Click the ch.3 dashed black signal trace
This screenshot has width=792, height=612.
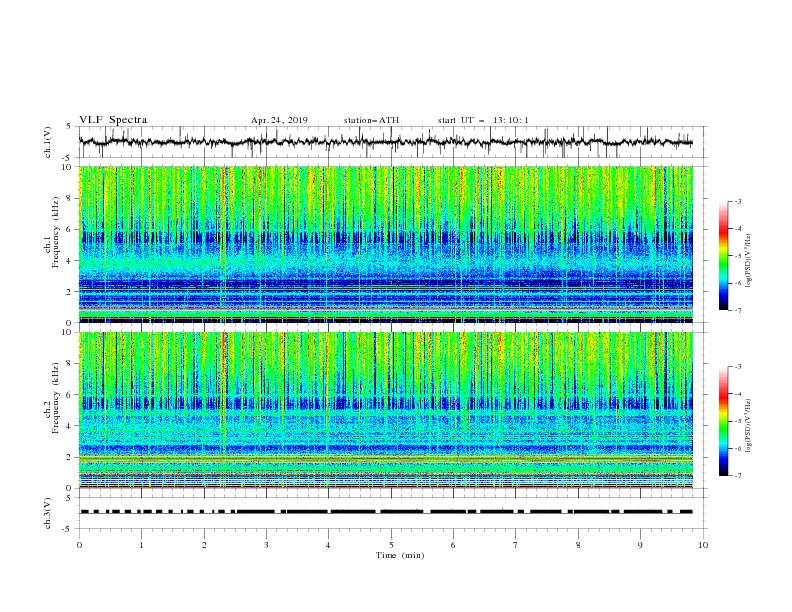(385, 512)
